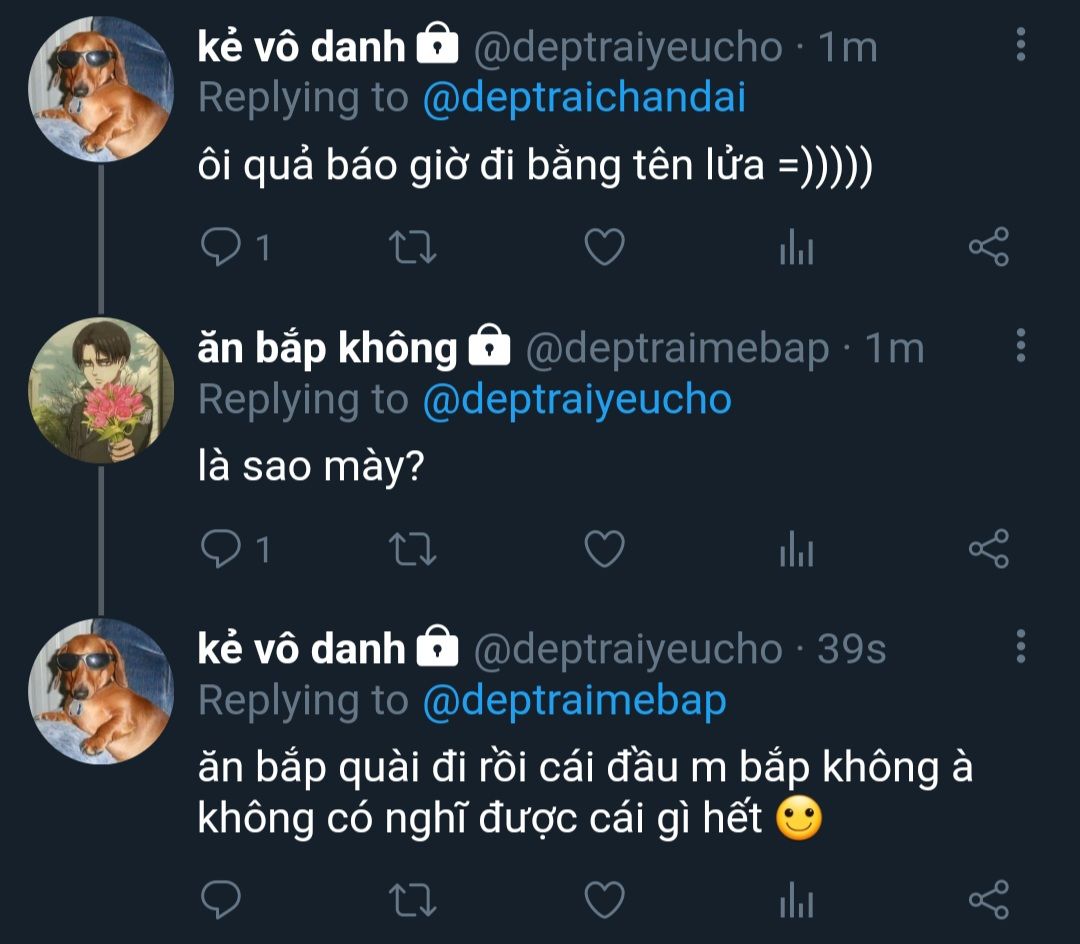The image size is (1080, 944).
Task: Reply to the 'ôi quả báo' tweet
Action: pos(219,248)
